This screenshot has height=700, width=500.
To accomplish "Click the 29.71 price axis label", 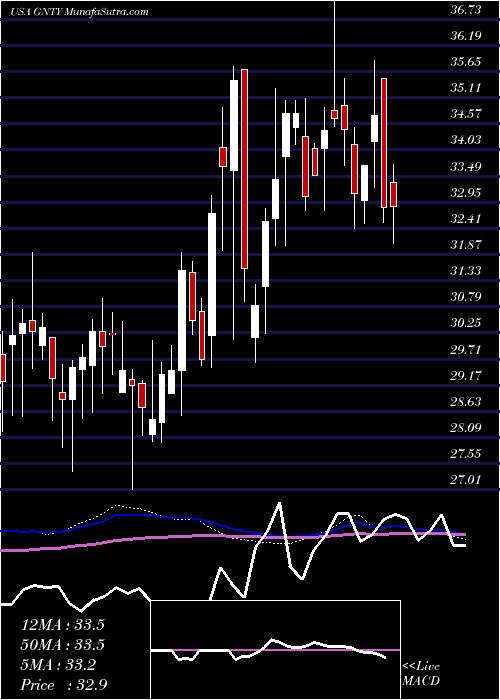I will (466, 349).
